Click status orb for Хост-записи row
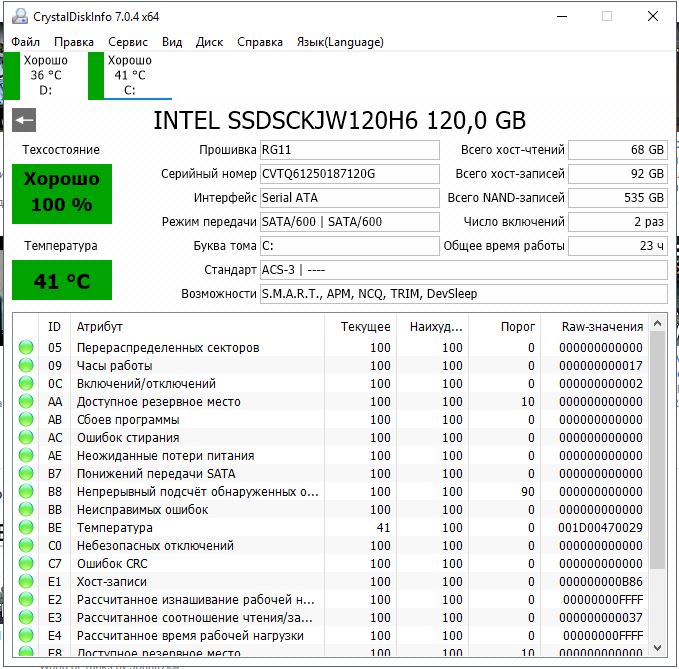The width and height of the screenshot is (679, 669). click(26, 581)
